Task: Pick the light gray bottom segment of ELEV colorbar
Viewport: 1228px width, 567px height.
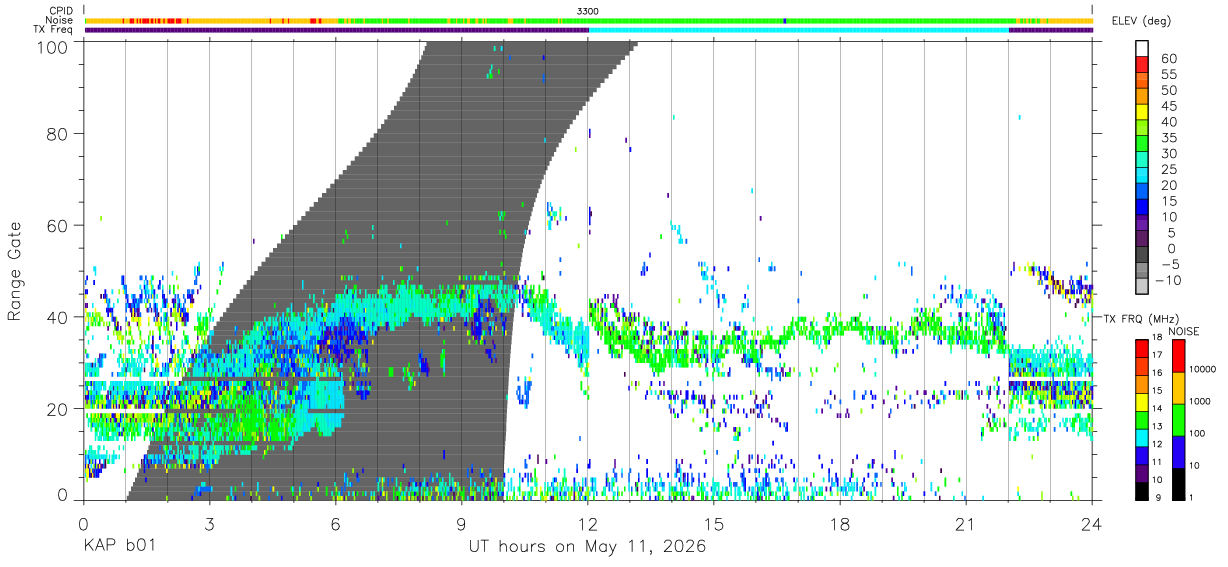Action: click(1142, 287)
